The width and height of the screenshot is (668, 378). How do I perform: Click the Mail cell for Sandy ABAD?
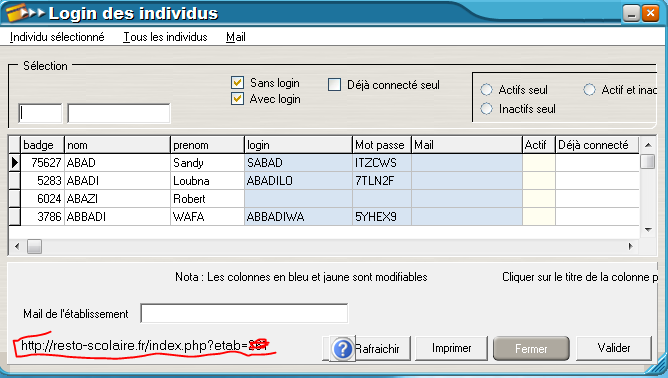tap(466, 163)
